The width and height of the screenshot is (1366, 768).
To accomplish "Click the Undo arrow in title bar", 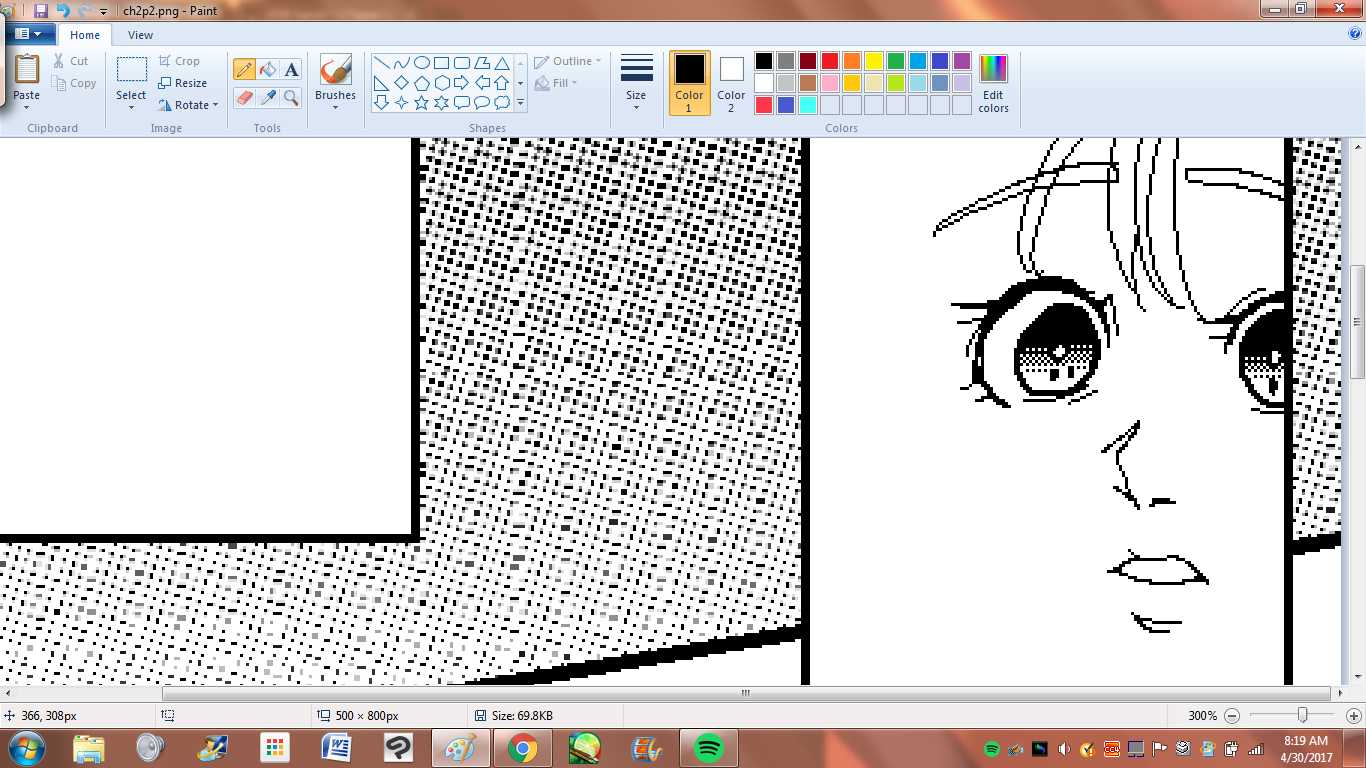I will 63,11.
